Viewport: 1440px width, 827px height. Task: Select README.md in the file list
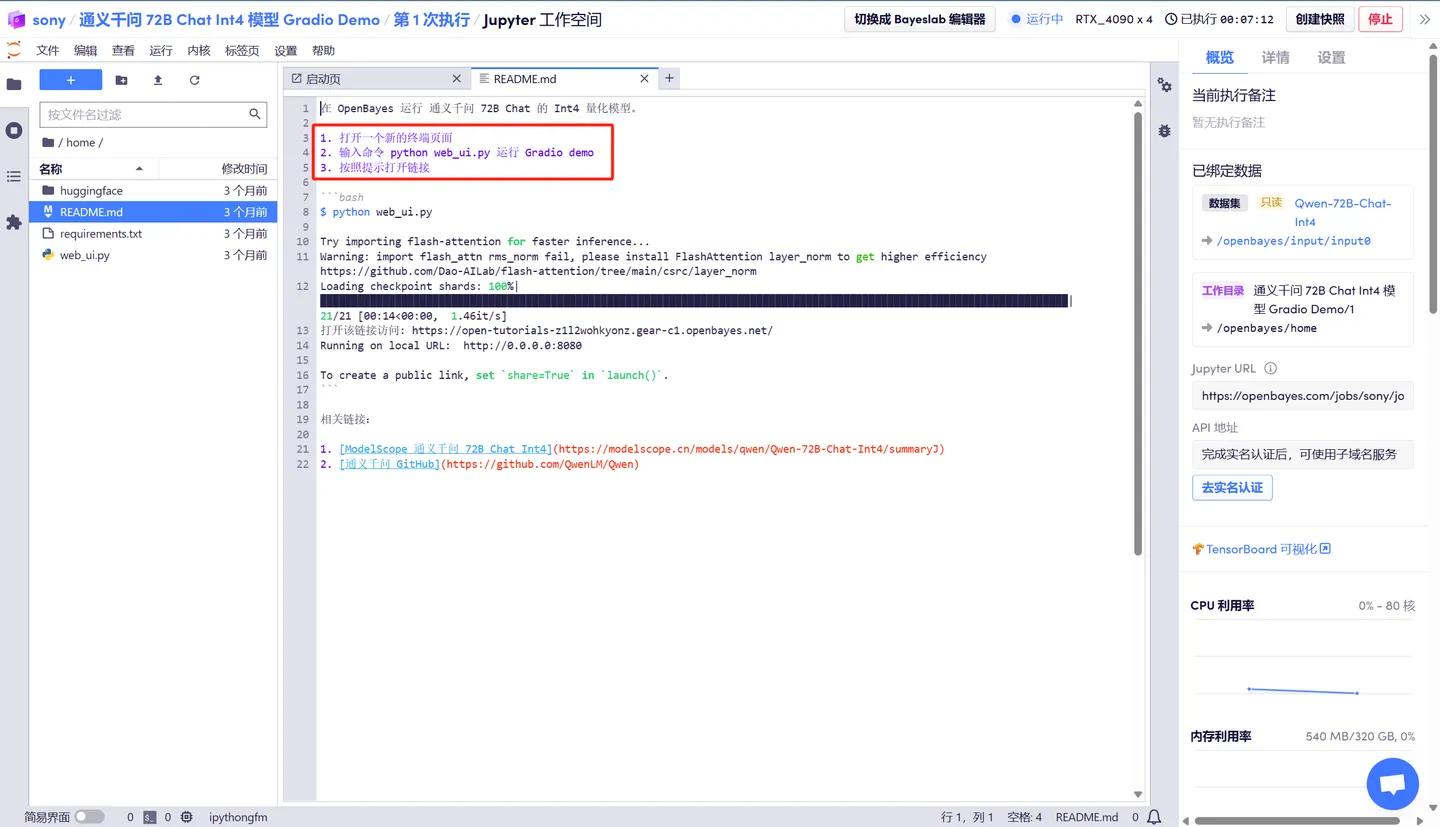coord(153,212)
